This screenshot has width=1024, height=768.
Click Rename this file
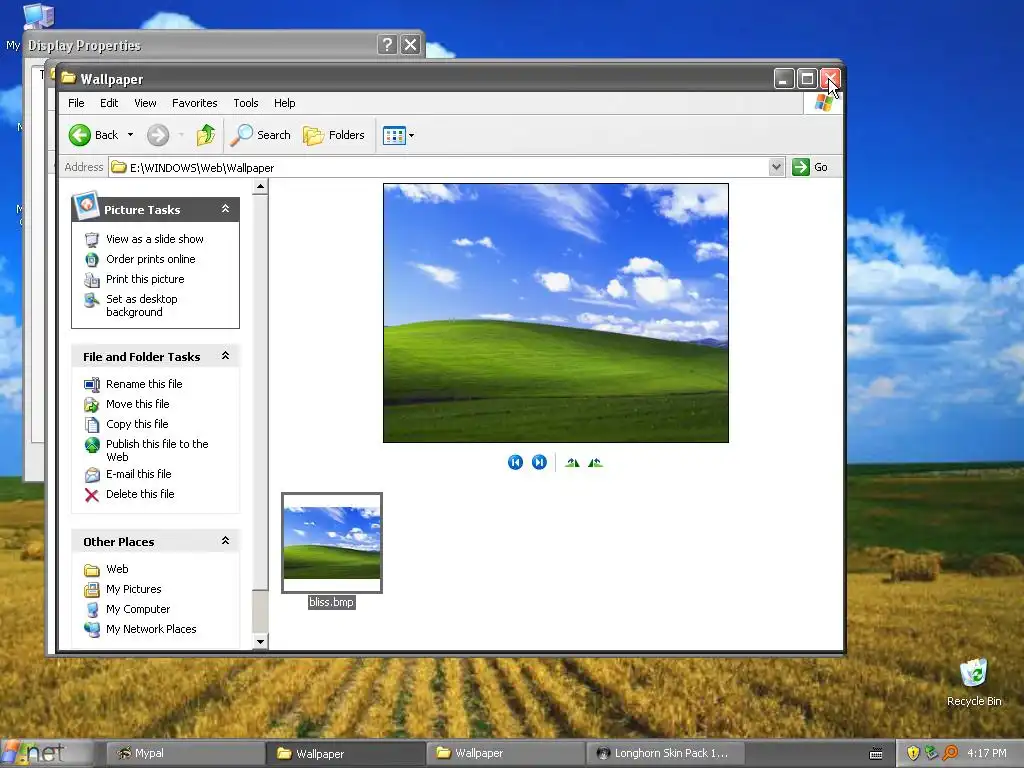point(144,384)
